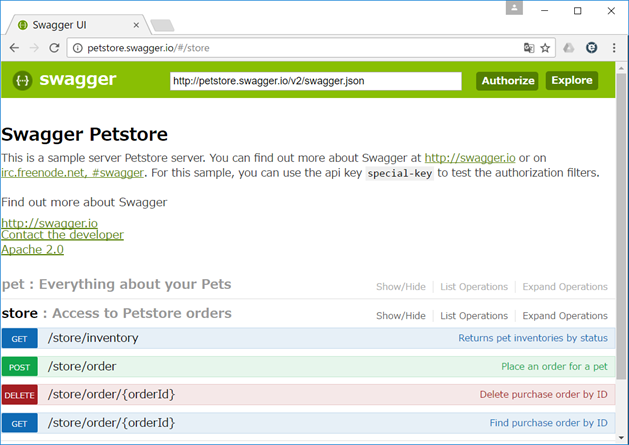The height and width of the screenshot is (445, 629).
Task: Click the scrollbar up arrow
Action: coord(621,67)
